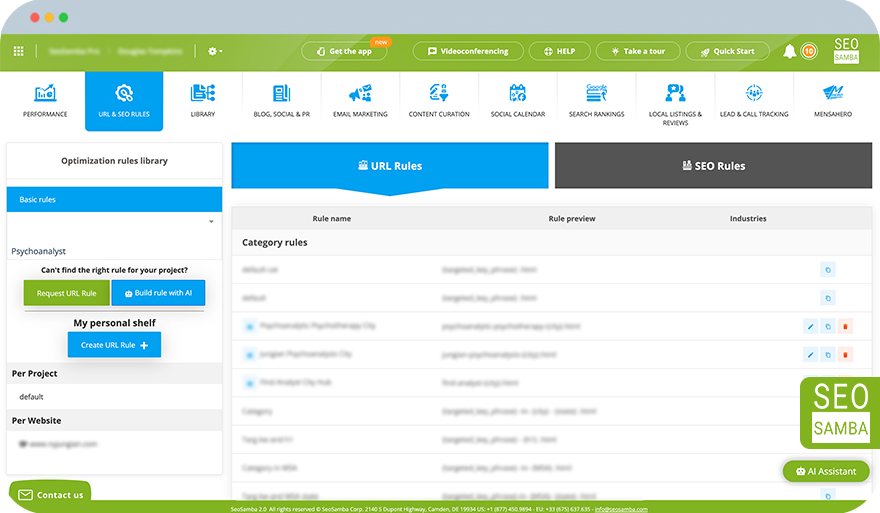Click blue icon beside Find Analyst City Hub

pos(249,383)
